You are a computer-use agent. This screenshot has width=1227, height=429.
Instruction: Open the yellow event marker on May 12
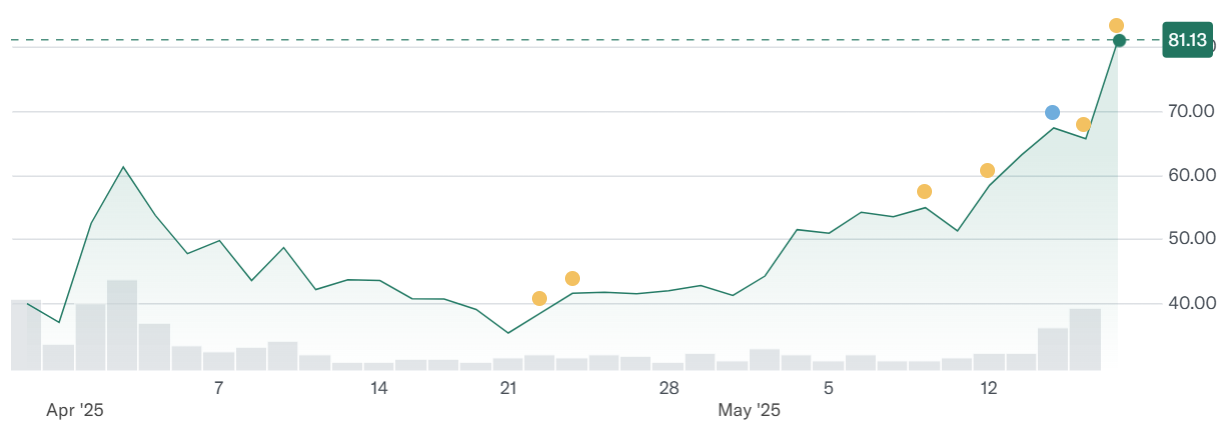(987, 170)
